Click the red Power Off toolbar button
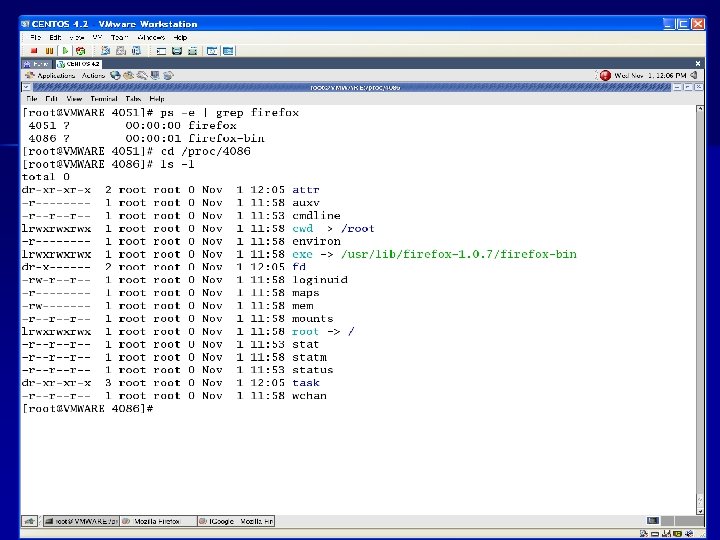Image resolution: width=720 pixels, height=540 pixels. (34, 51)
